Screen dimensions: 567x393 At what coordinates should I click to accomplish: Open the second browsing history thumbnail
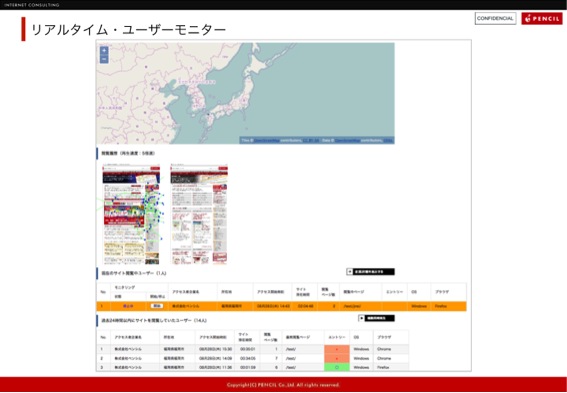coord(199,214)
